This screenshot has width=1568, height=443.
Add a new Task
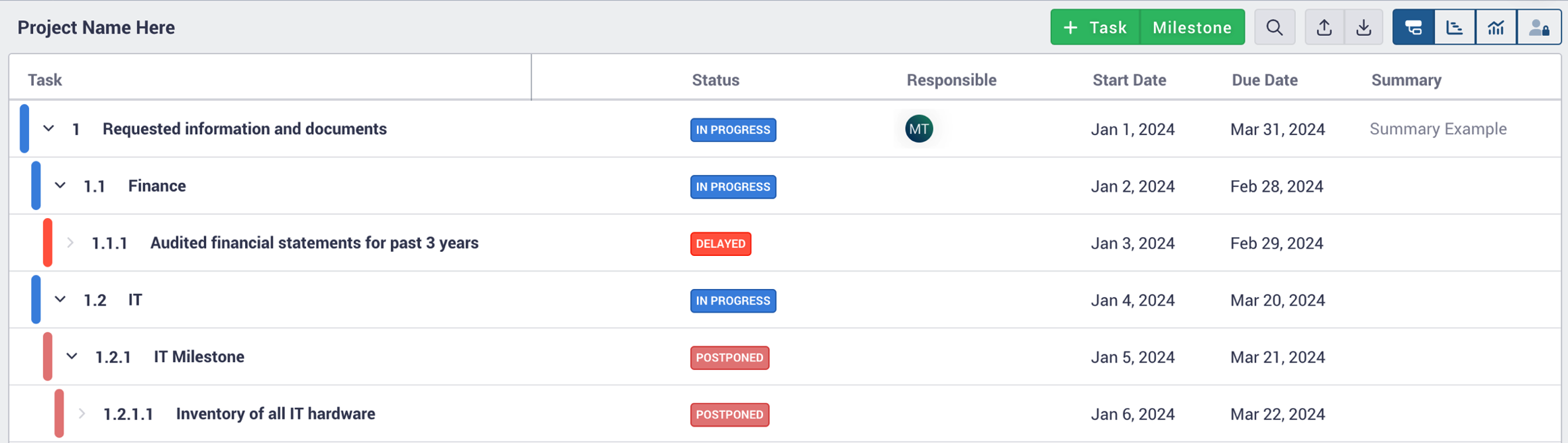[1095, 28]
